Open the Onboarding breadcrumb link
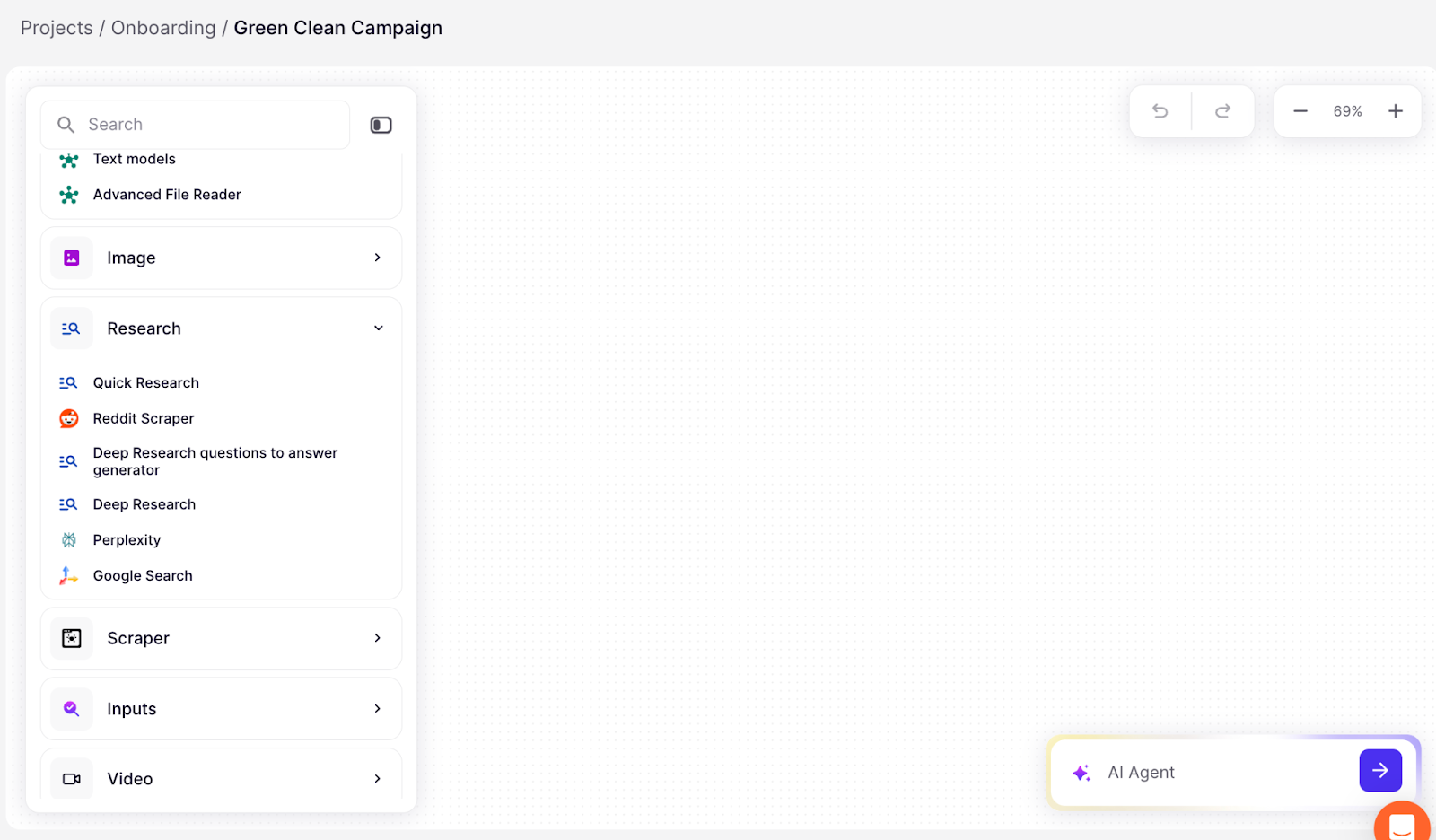This screenshot has height=840, width=1436. [163, 28]
